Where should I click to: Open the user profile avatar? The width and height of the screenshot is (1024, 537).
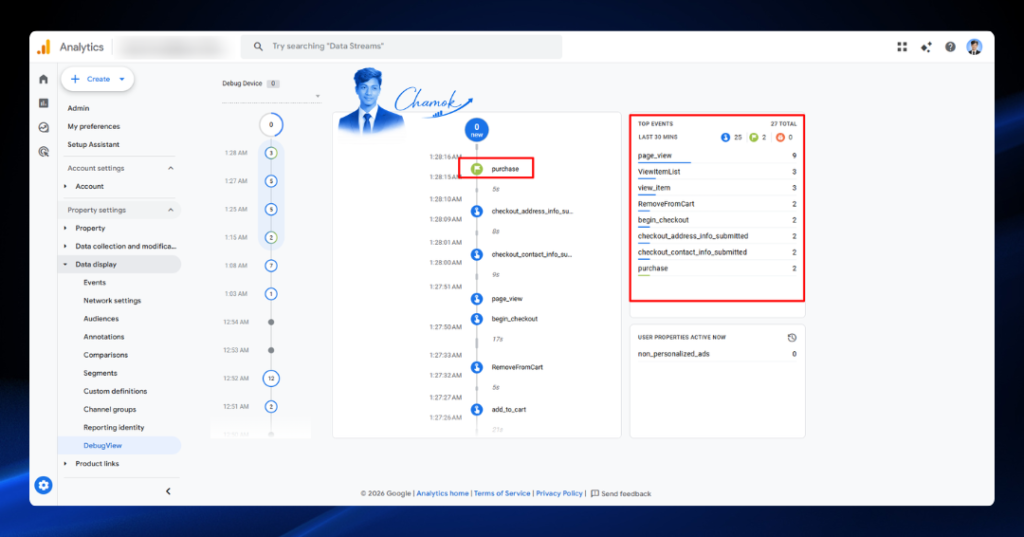974,47
